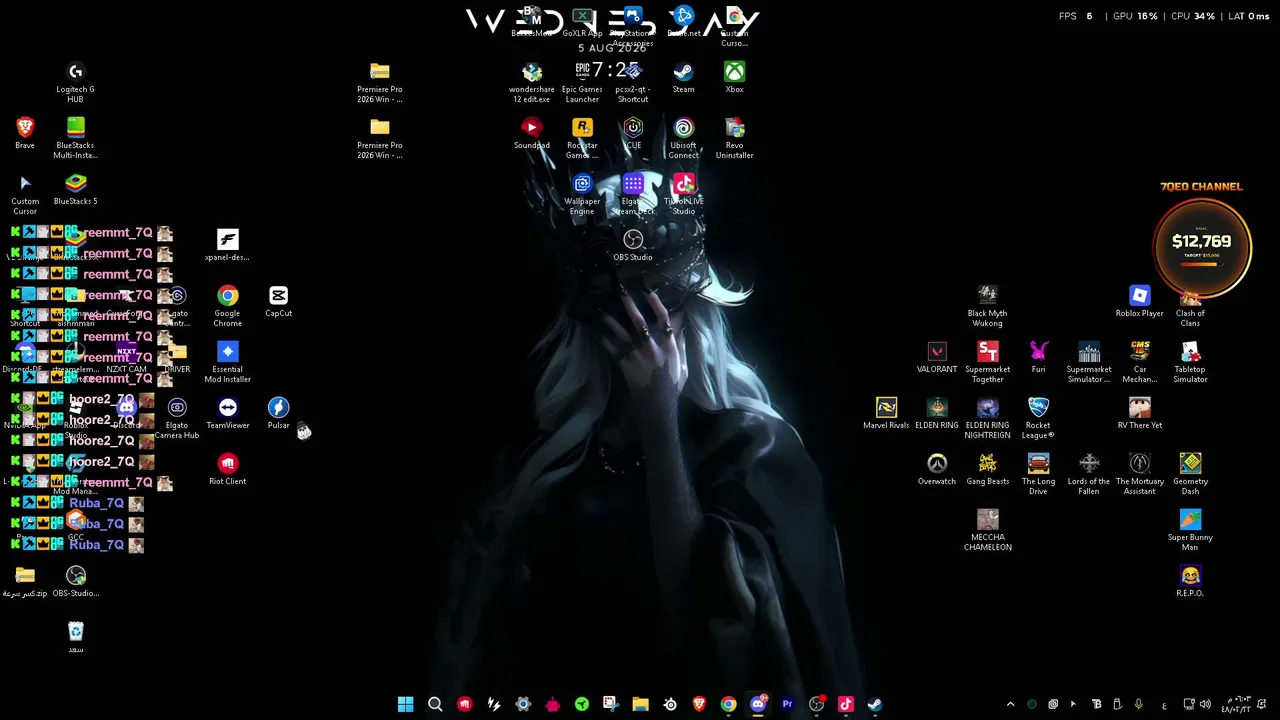1280x720 pixels.
Task: Open the Ubisoft Connect desktop icon
Action: click(683, 128)
